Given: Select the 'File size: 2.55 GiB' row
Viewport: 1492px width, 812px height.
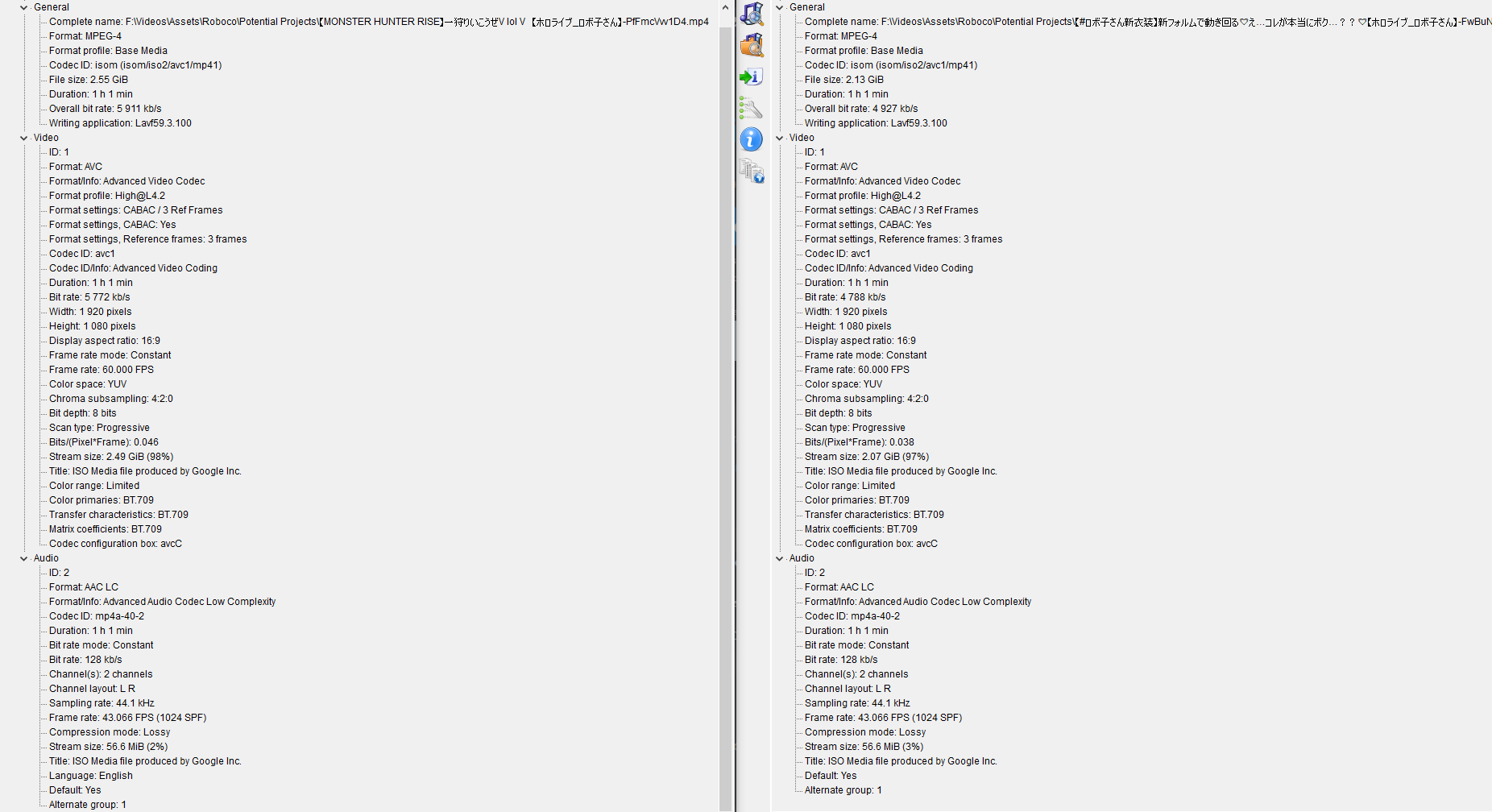Looking at the screenshot, I should 89,80.
